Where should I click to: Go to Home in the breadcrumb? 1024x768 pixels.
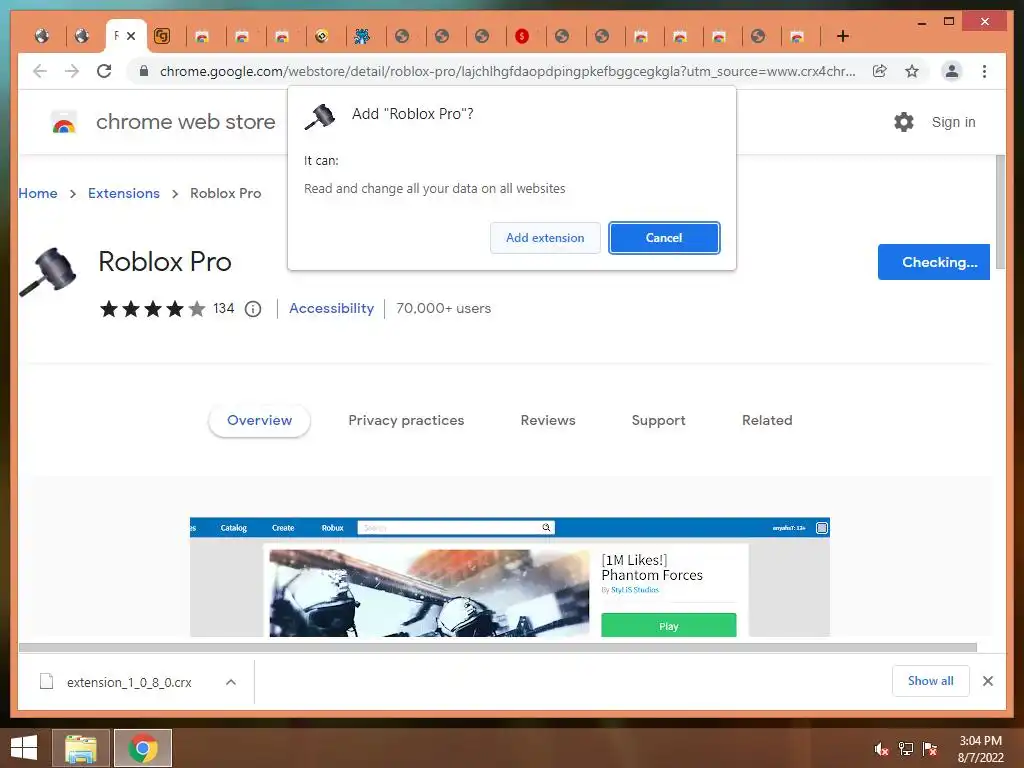[x=38, y=193]
